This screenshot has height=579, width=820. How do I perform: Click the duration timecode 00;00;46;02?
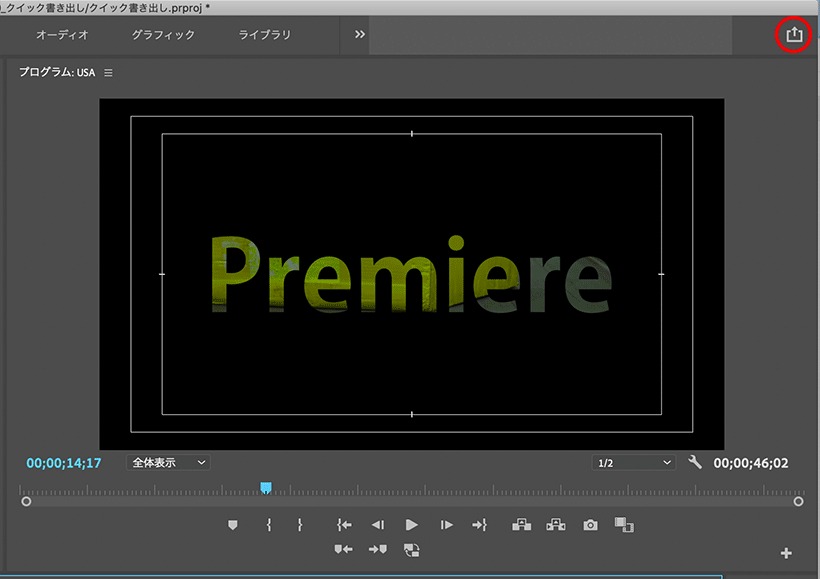tap(751, 463)
